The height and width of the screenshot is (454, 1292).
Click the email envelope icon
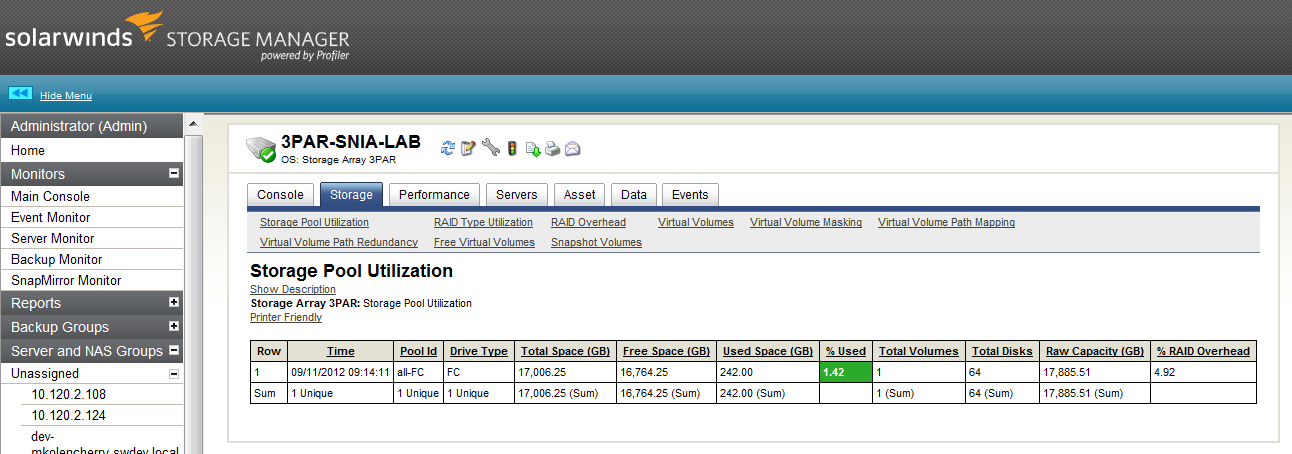tap(573, 149)
